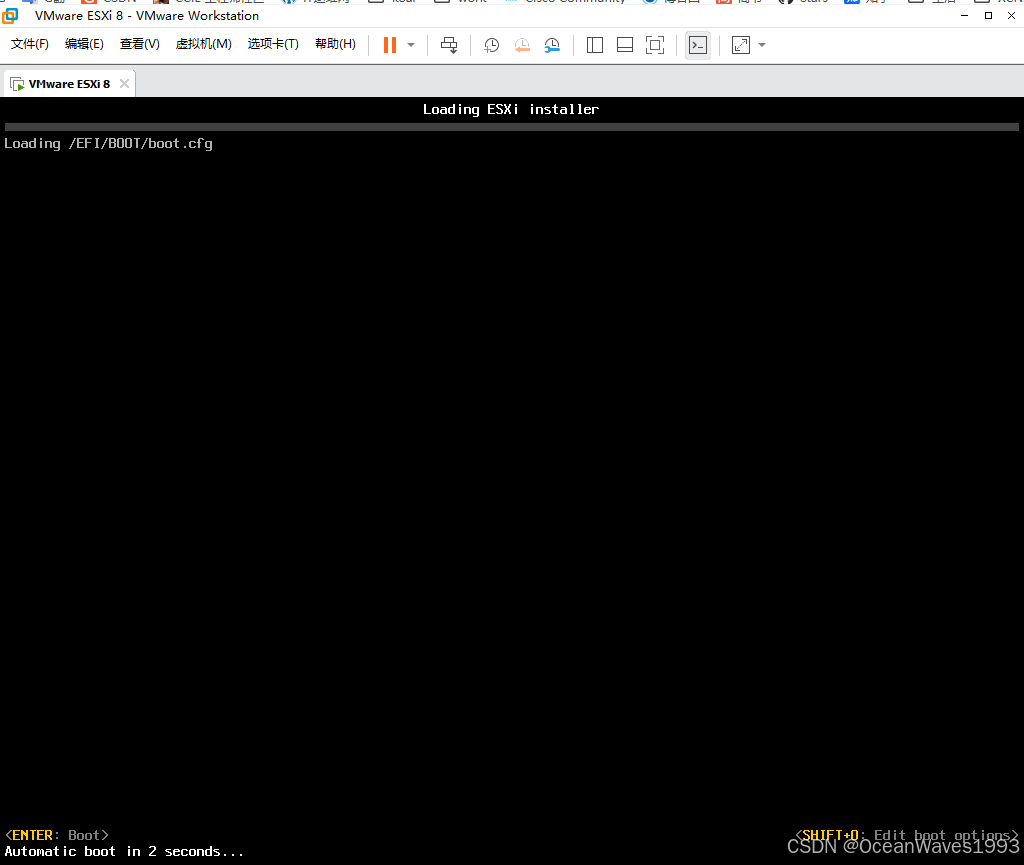This screenshot has width=1024, height=865.
Task: Expand the stretch display dropdown arrow
Action: point(762,45)
